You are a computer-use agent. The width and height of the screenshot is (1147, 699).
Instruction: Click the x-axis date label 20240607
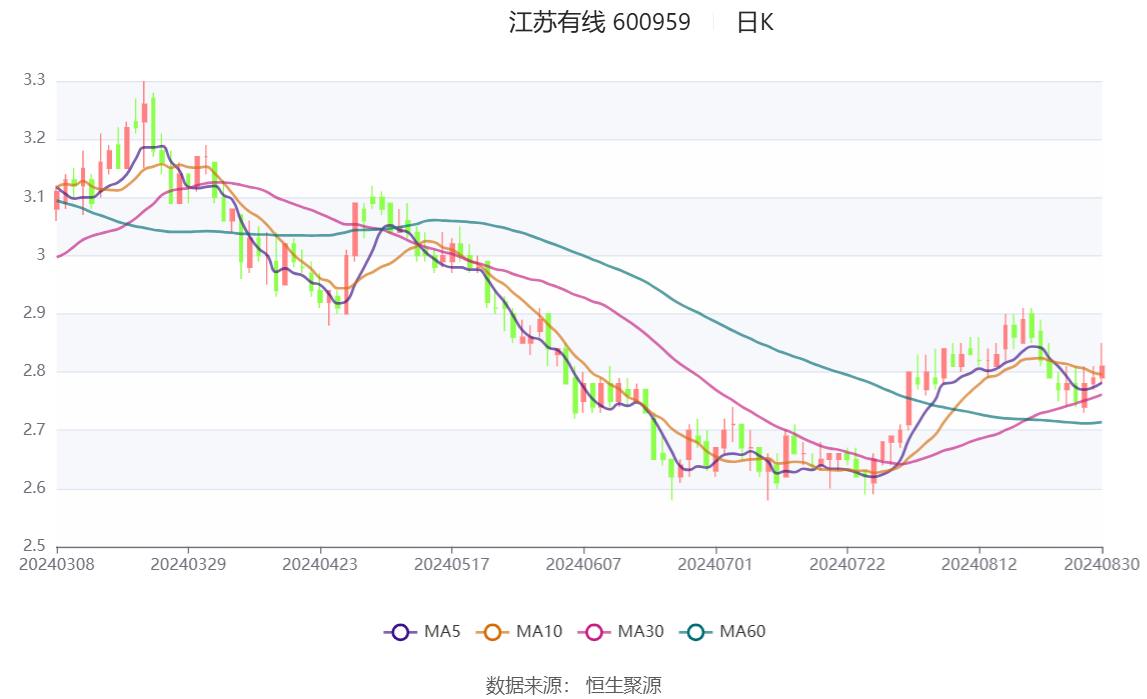pyautogui.click(x=583, y=564)
